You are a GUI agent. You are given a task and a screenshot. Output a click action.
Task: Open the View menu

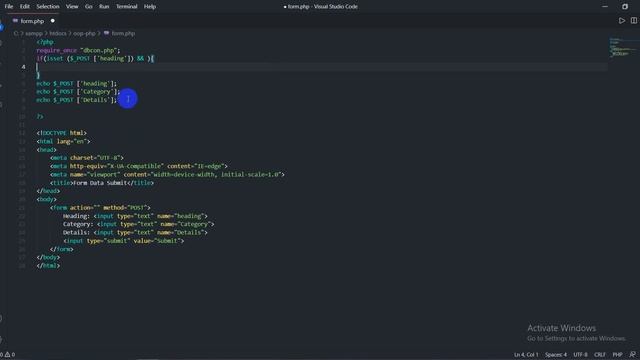click(72, 7)
